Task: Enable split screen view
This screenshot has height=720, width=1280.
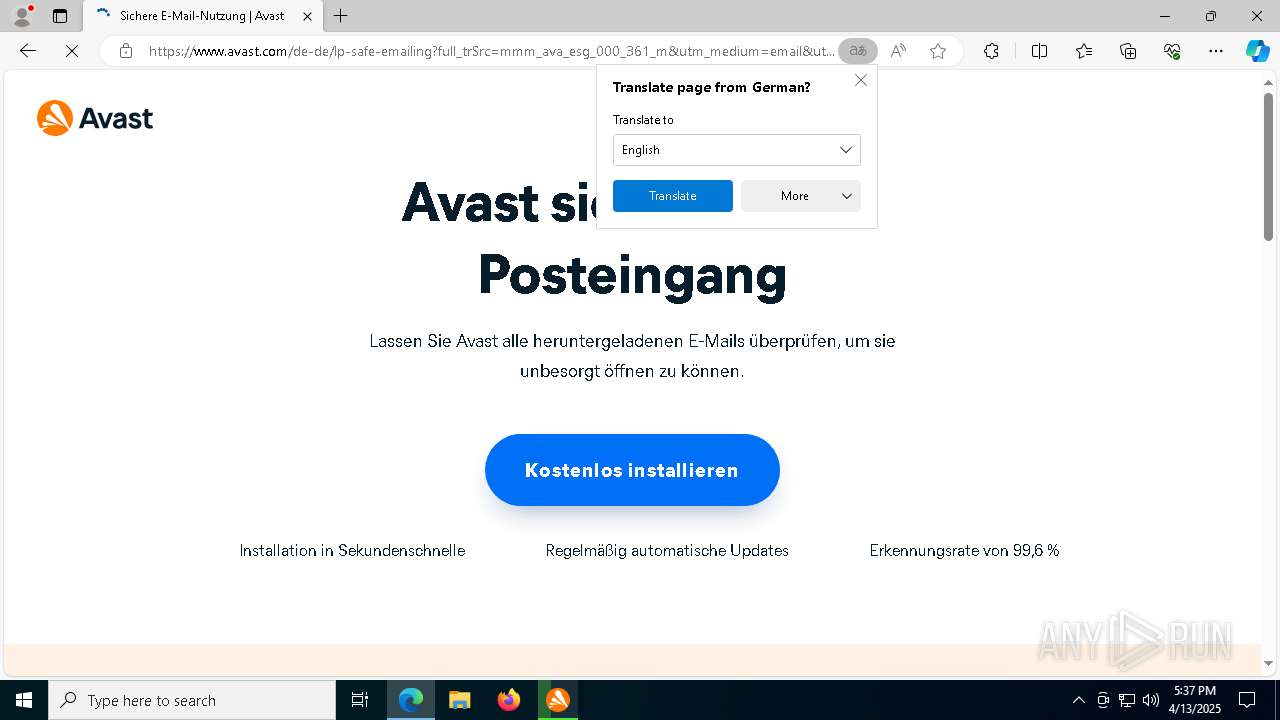Action: 1039,51
